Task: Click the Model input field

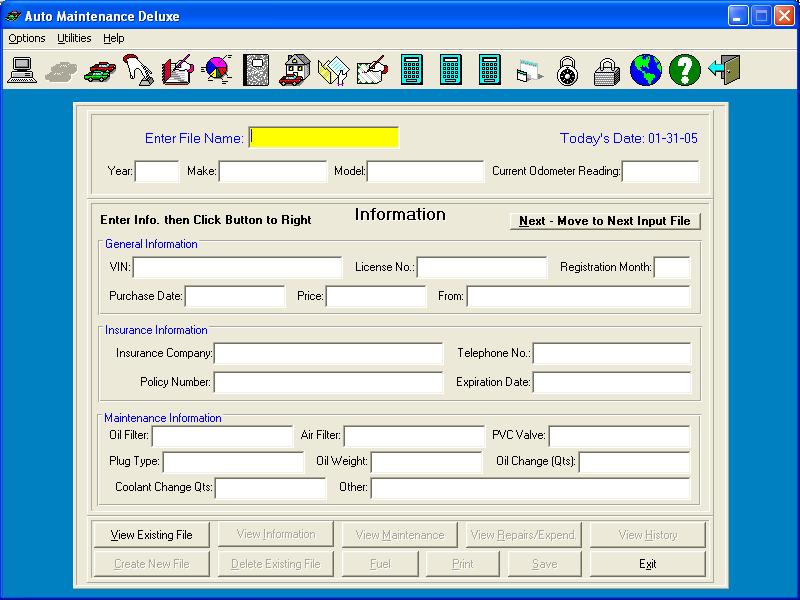Action: coord(426,171)
